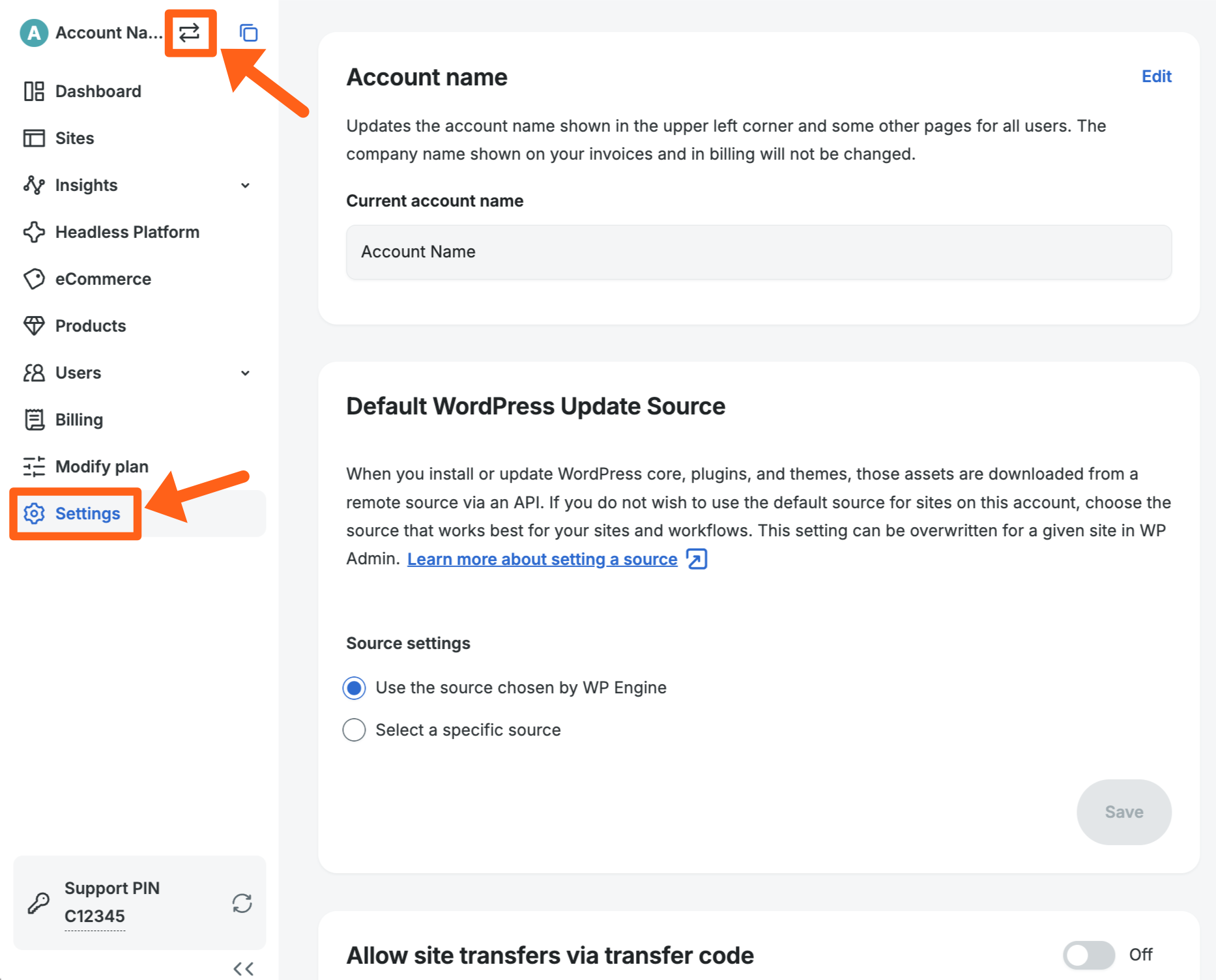Viewport: 1216px width, 980px height.
Task: Click the Dashboard layout icon
Action: point(34,91)
